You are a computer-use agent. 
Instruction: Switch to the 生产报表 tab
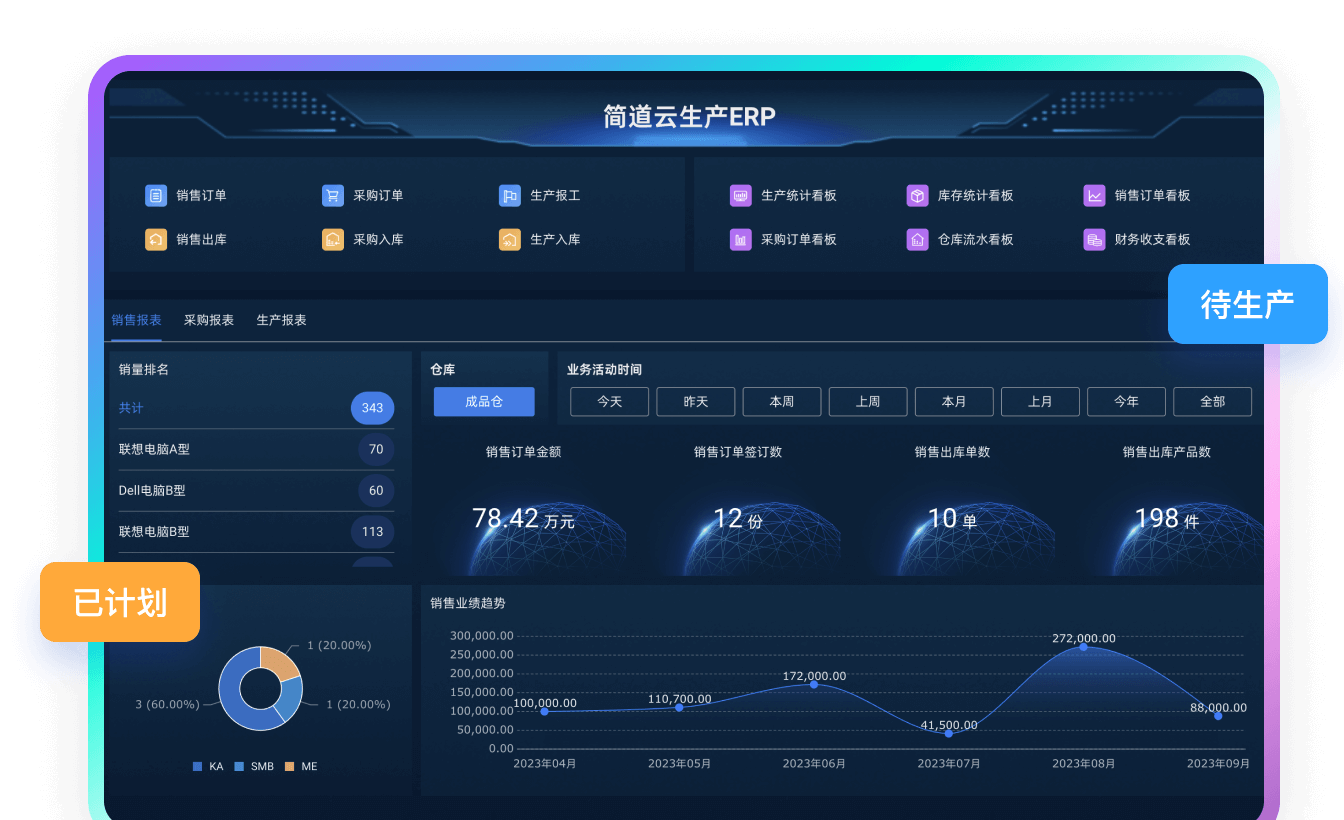click(281, 321)
